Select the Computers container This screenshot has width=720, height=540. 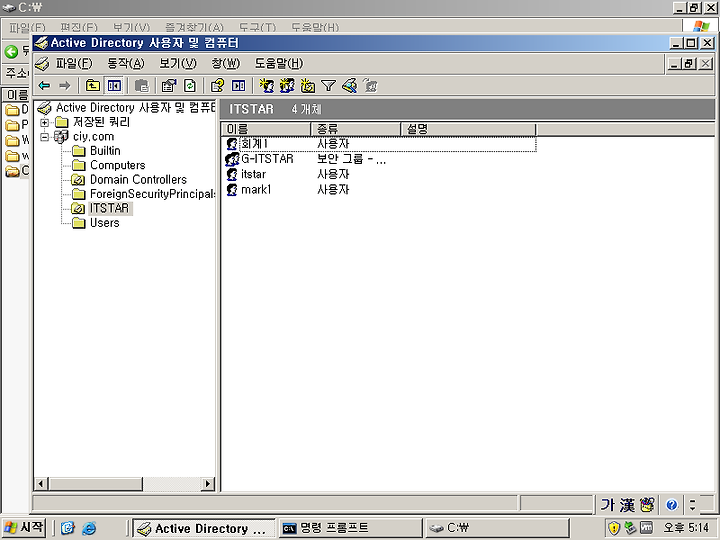tap(118, 165)
